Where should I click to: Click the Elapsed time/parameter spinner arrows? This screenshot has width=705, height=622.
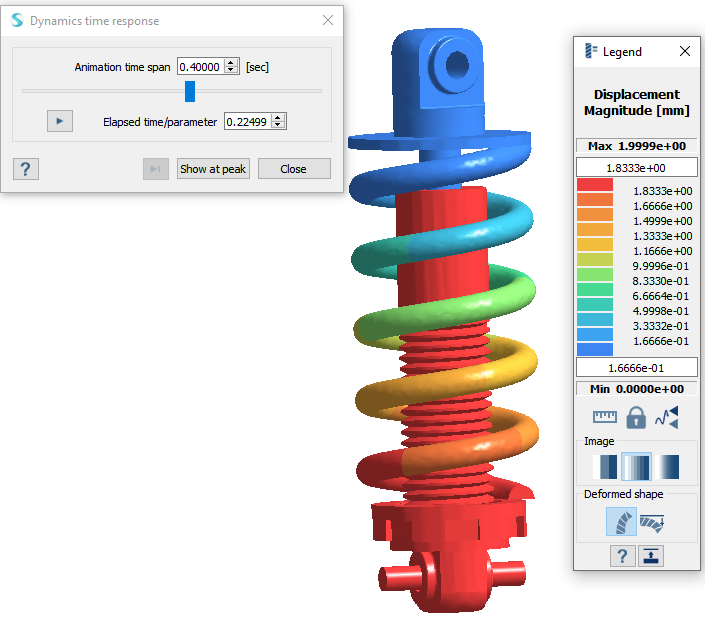[279, 121]
